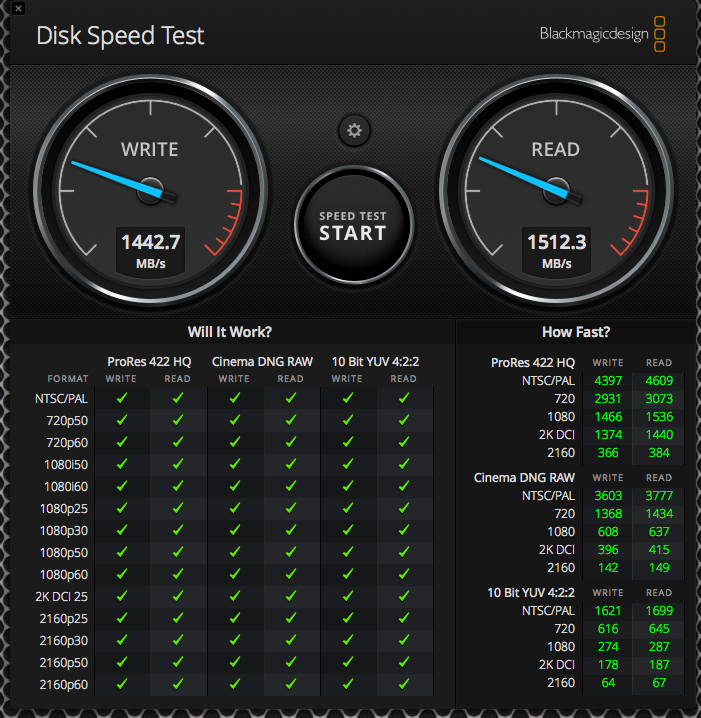Screen dimensions: 701x718
Task: Select the 1442.7 MB/s write readout
Action: [151, 251]
